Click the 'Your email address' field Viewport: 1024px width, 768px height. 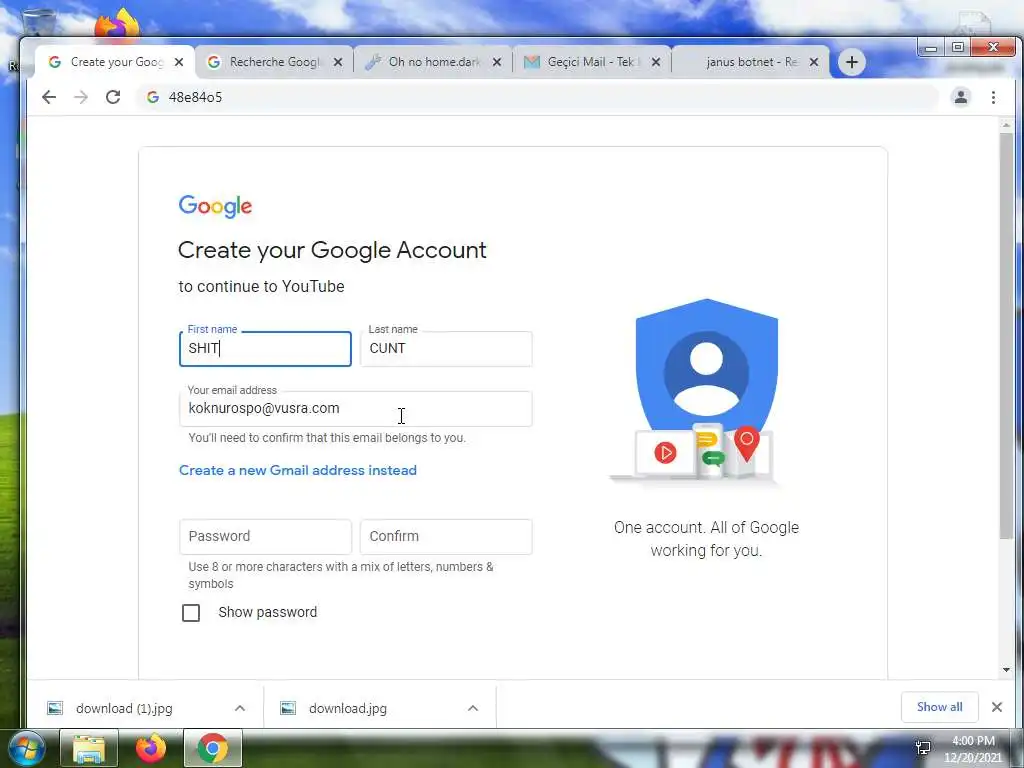point(356,409)
